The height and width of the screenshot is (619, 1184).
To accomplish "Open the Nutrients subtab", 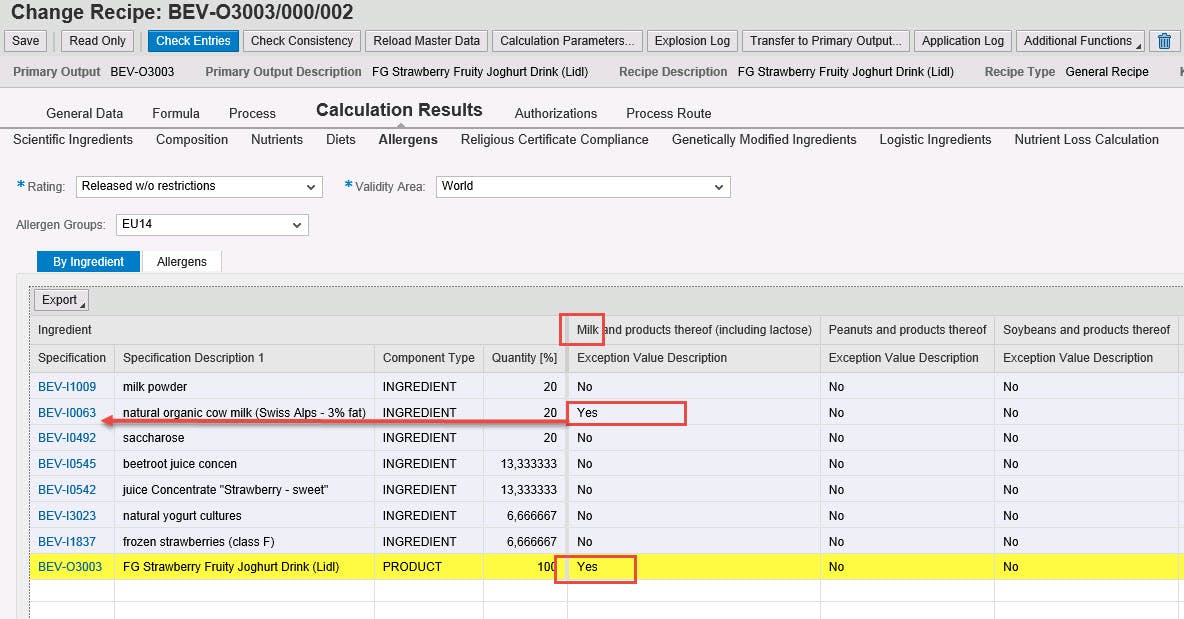I will click(x=277, y=140).
